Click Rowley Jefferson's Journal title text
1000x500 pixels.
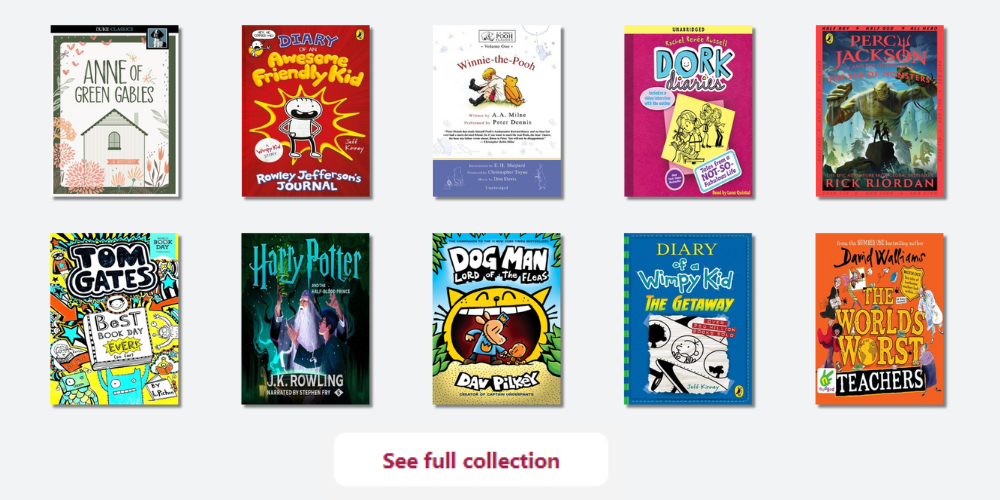coord(306,181)
